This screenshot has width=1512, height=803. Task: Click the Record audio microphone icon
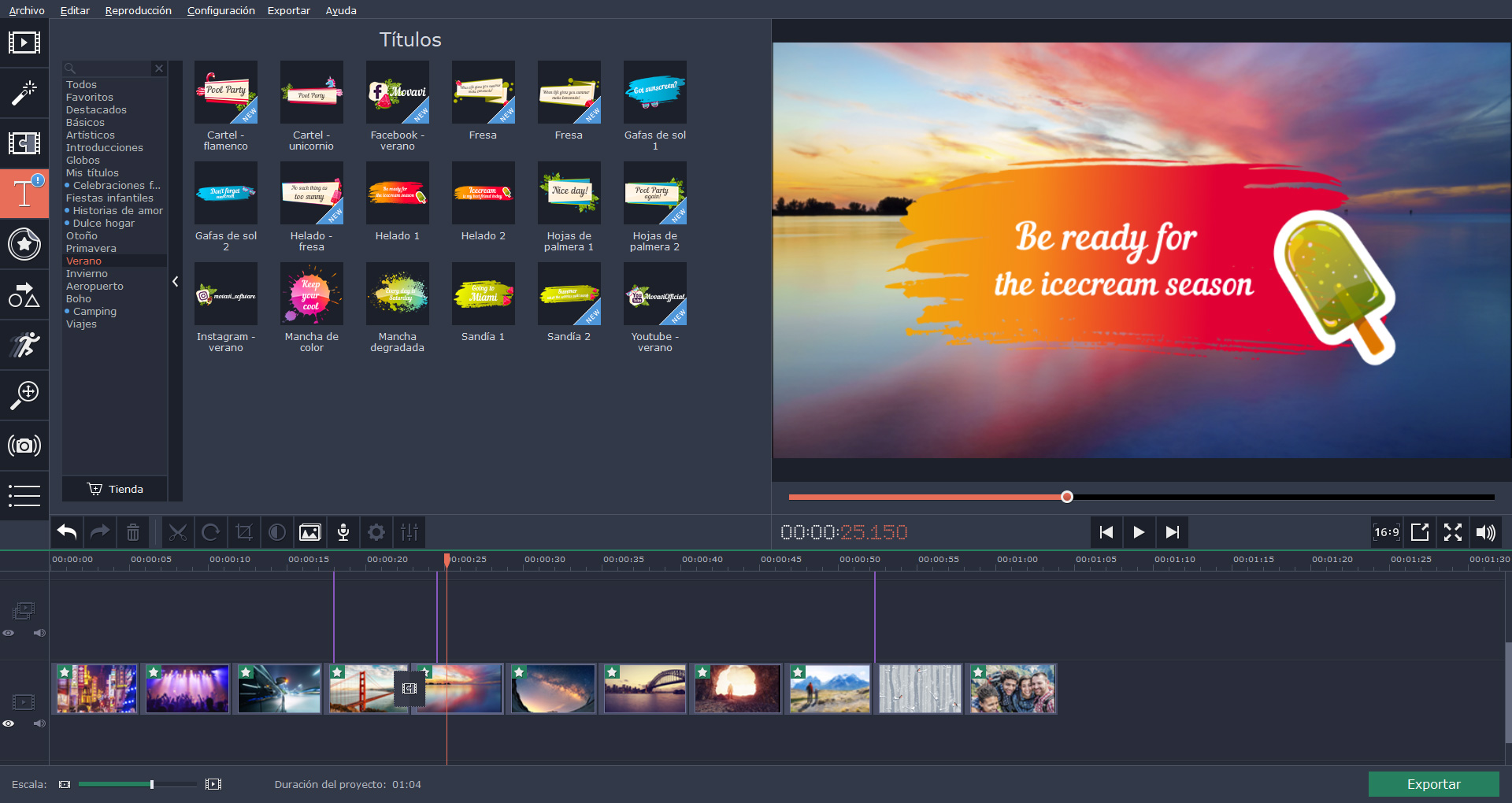[x=343, y=533]
